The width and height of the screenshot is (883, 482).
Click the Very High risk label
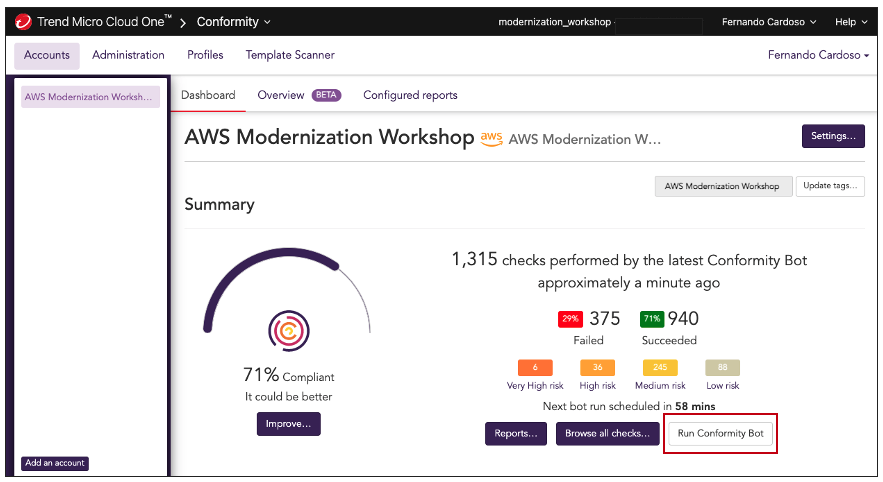tap(535, 386)
